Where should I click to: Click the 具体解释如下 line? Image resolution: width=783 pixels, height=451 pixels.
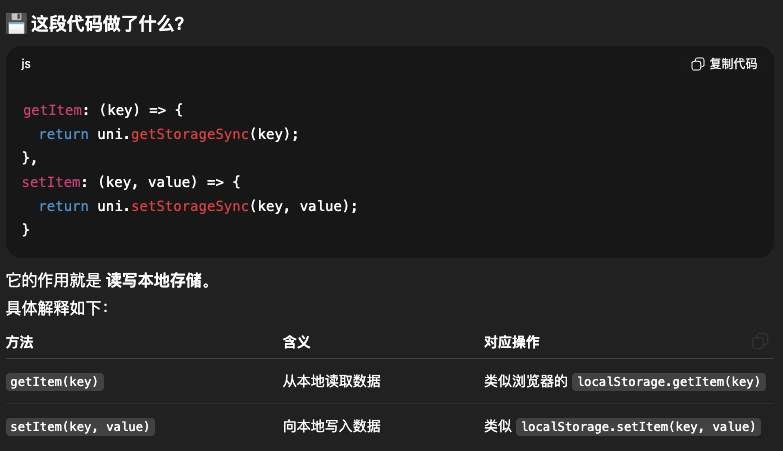57,307
